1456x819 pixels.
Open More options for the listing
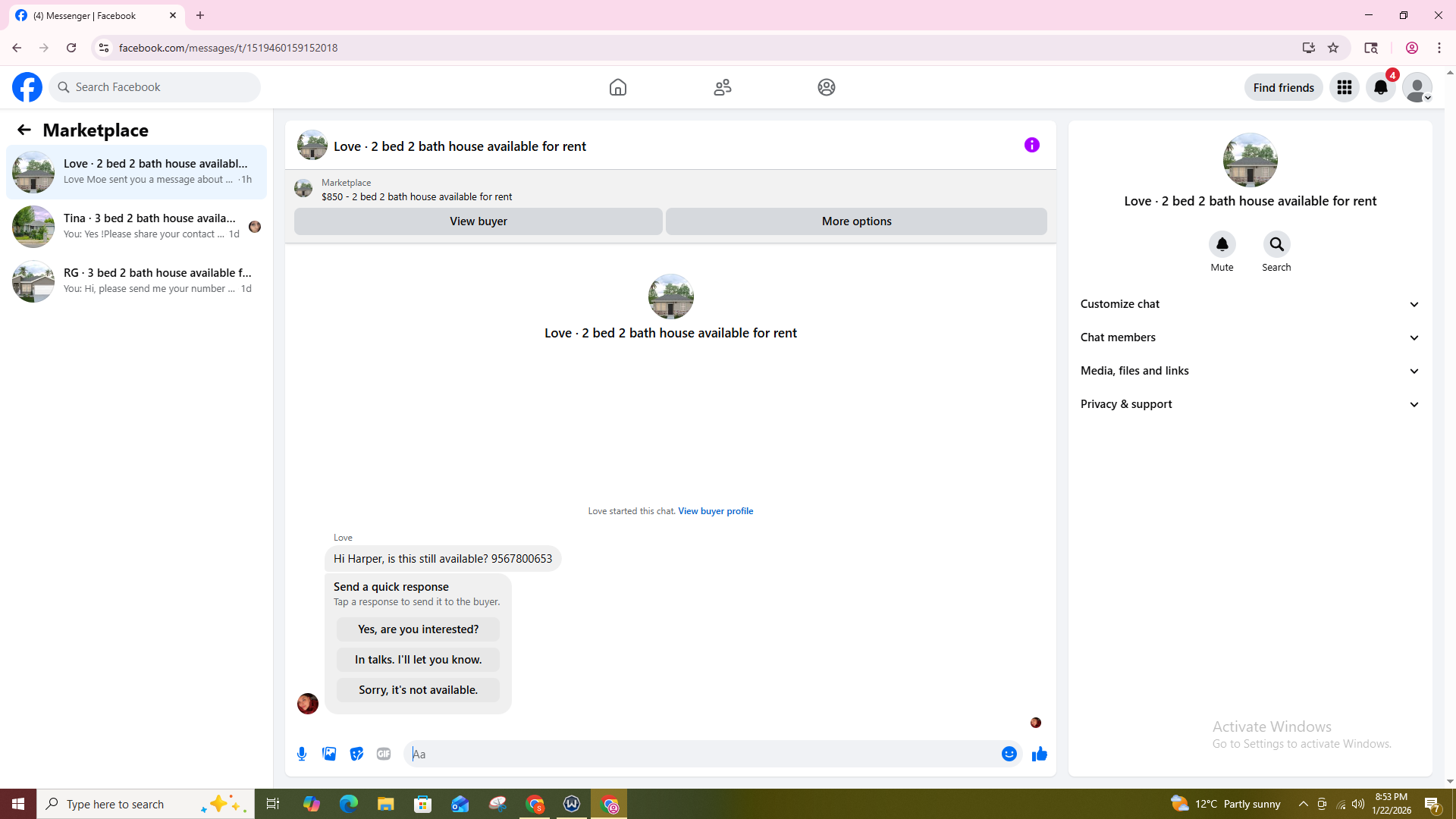pos(857,221)
